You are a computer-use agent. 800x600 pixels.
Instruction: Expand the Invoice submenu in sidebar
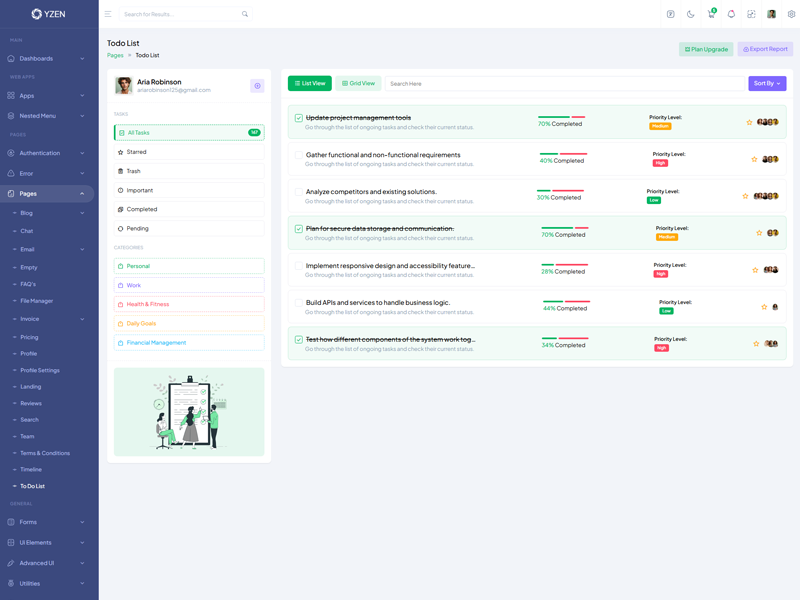pyautogui.click(x=47, y=319)
